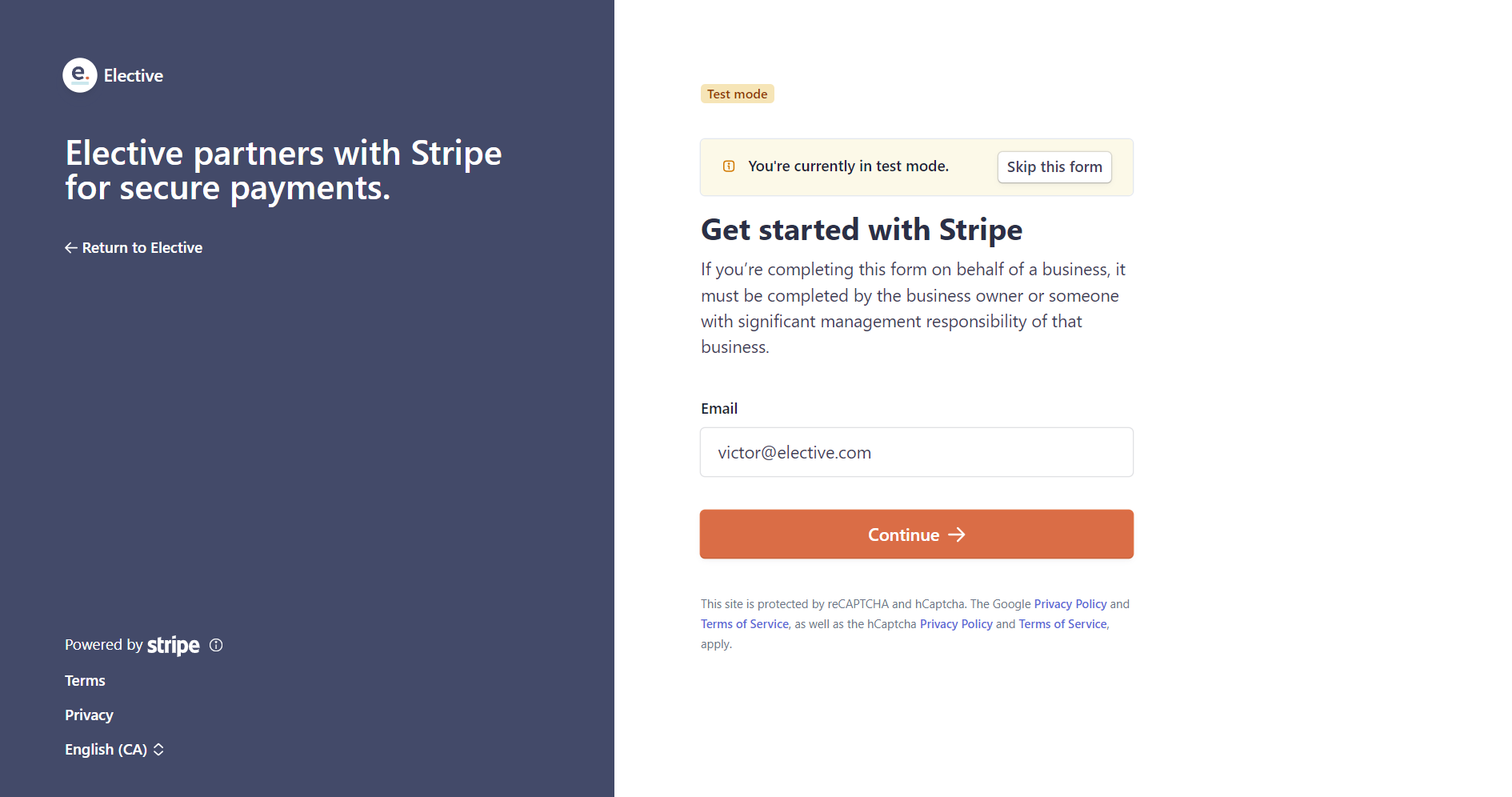The image size is (1512, 797).
Task: Open the hCaptcha Privacy Policy link
Action: [956, 624]
